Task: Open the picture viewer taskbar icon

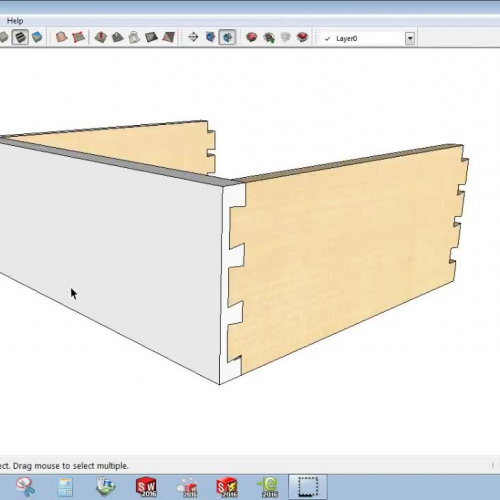Action: click(106, 487)
